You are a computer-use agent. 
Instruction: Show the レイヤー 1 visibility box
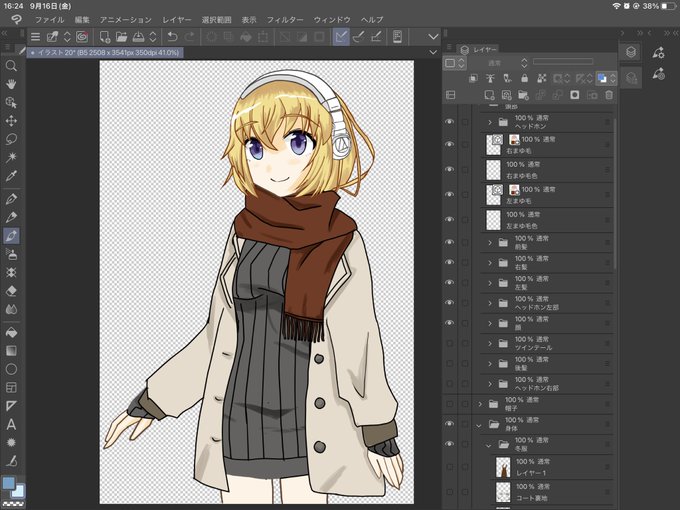point(450,467)
